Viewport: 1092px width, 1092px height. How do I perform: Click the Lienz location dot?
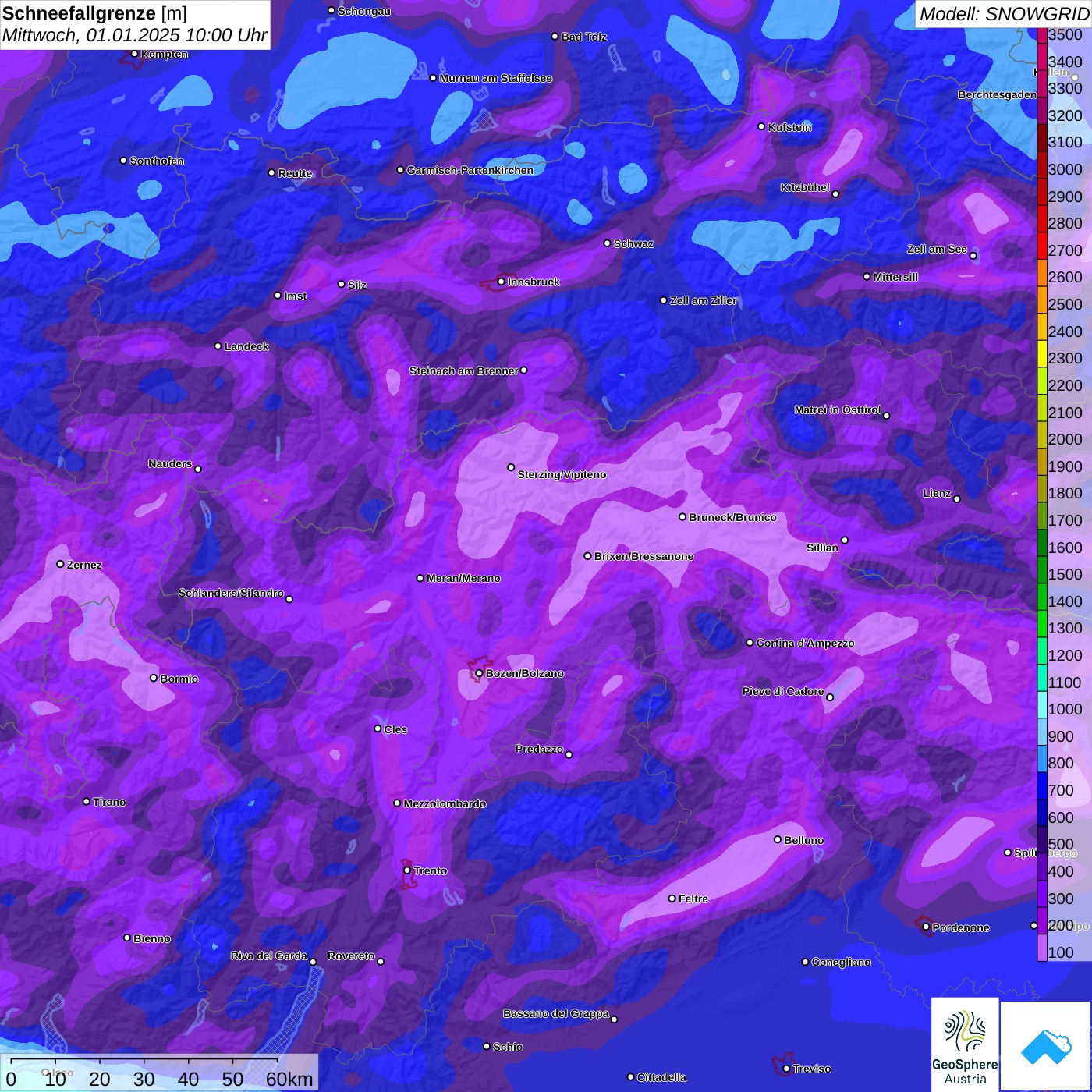[x=957, y=499]
